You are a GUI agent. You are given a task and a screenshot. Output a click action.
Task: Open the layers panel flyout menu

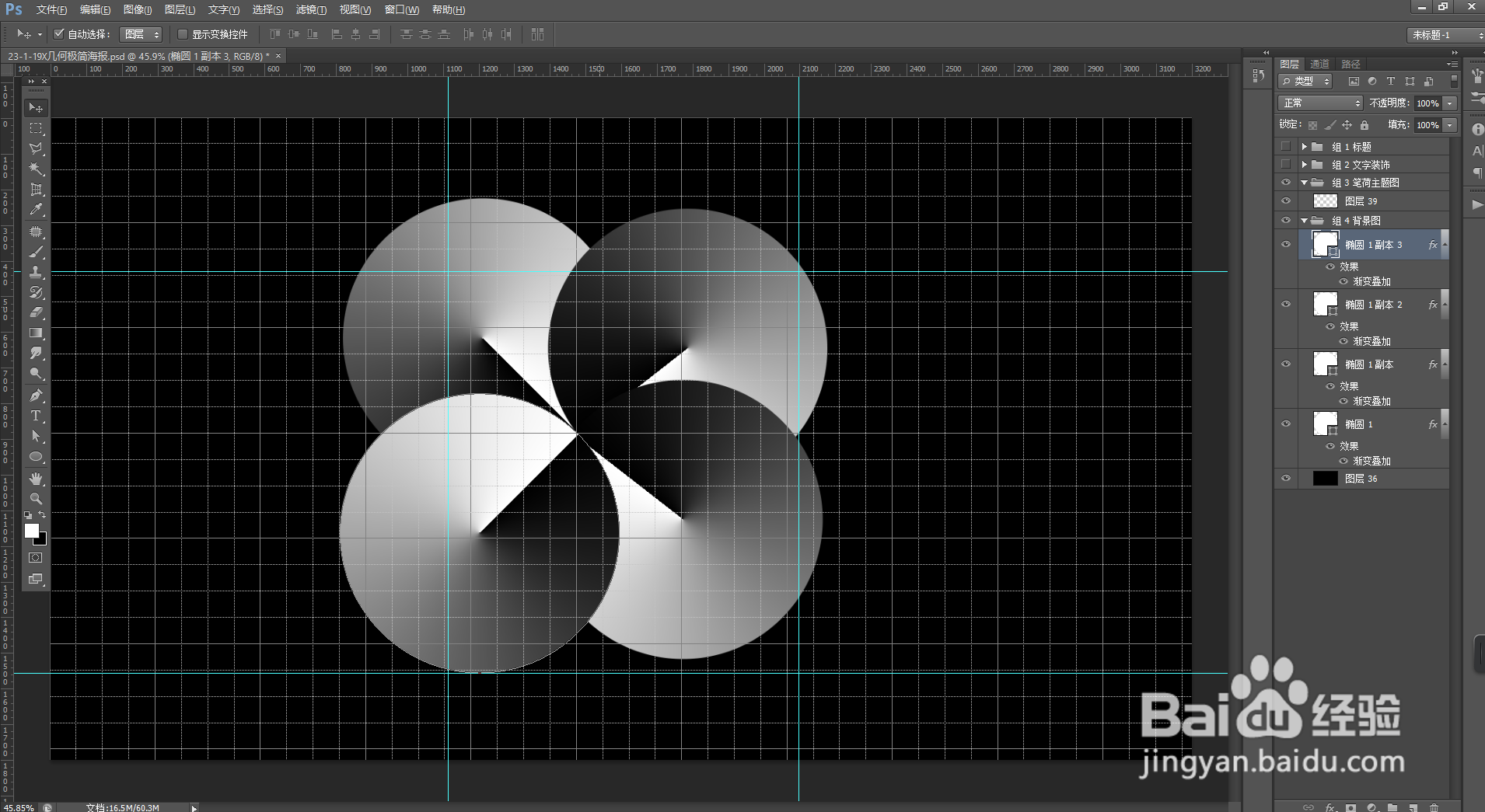(x=1452, y=64)
